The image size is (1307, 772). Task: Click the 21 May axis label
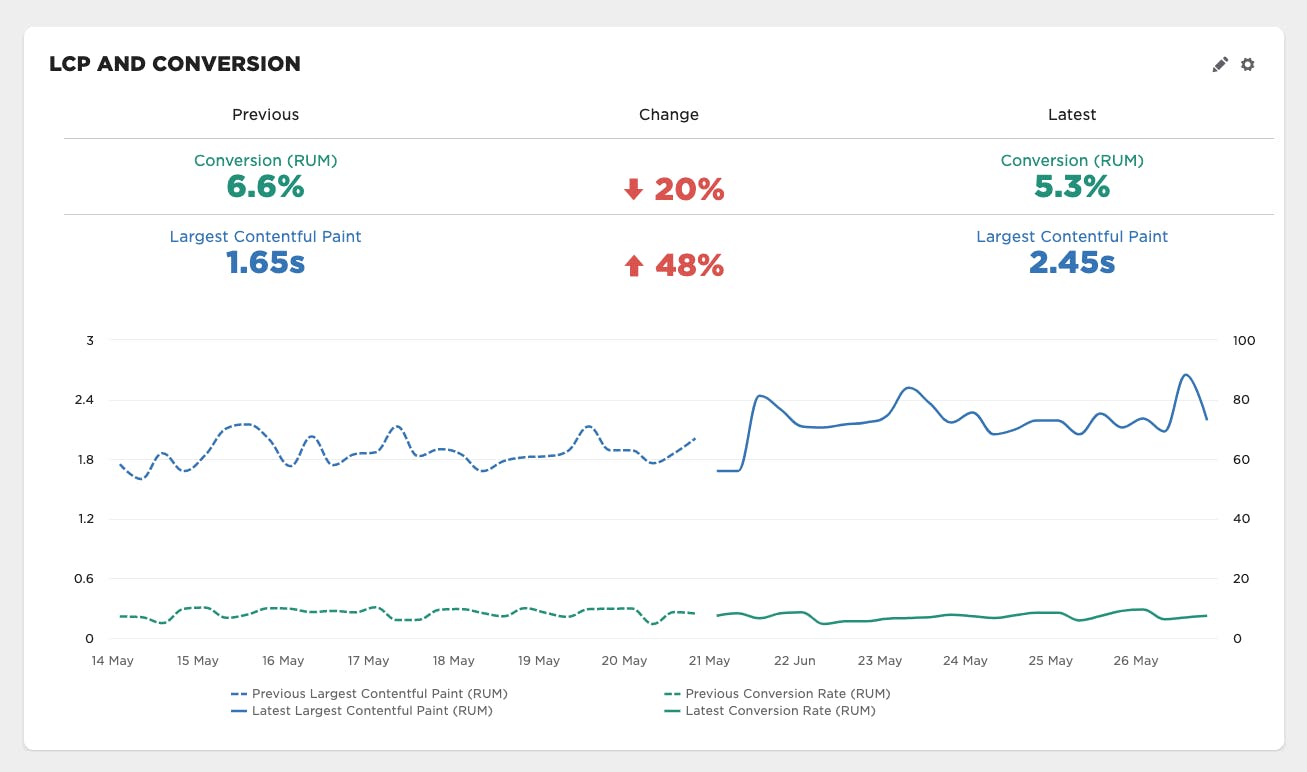click(710, 660)
